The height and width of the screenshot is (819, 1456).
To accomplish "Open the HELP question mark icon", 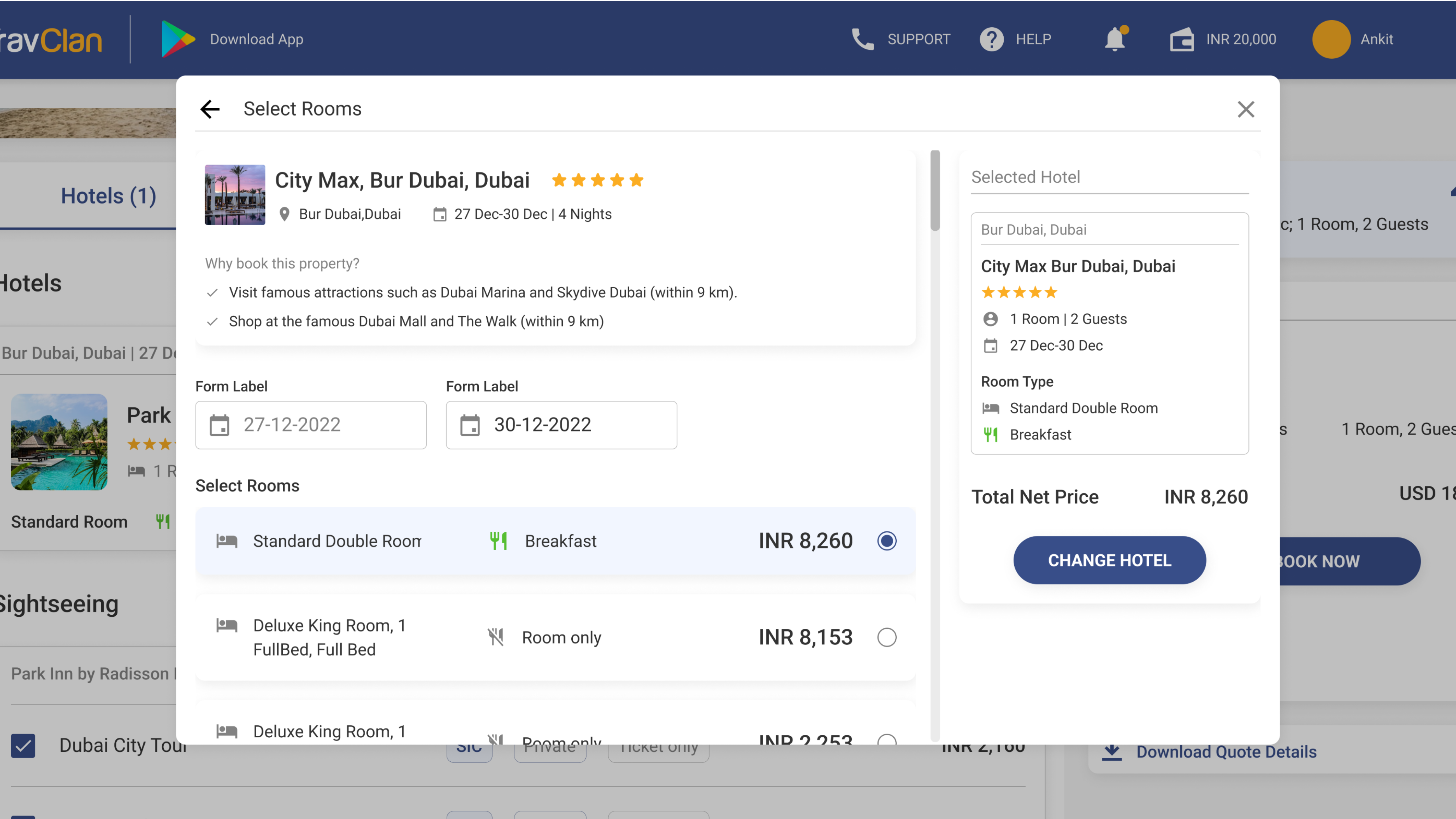I will [x=991, y=39].
